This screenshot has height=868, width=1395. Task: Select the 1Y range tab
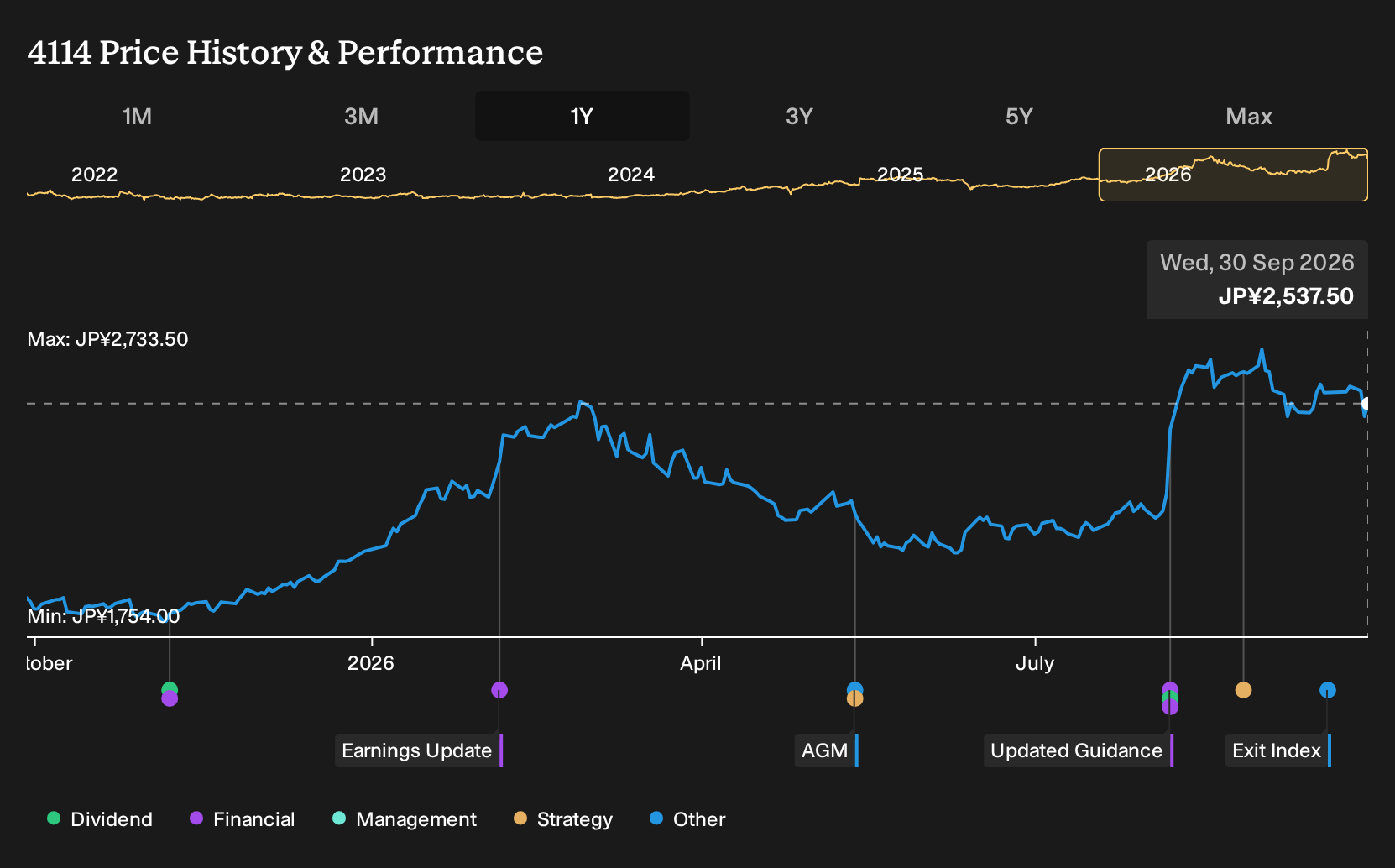pyautogui.click(x=583, y=116)
